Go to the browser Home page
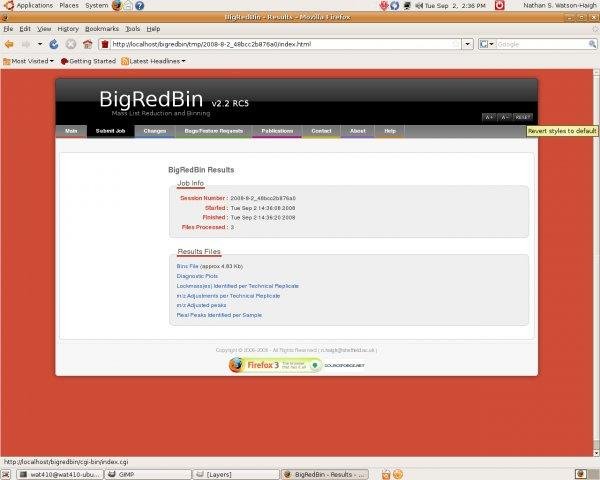600x480 pixels. [88, 44]
